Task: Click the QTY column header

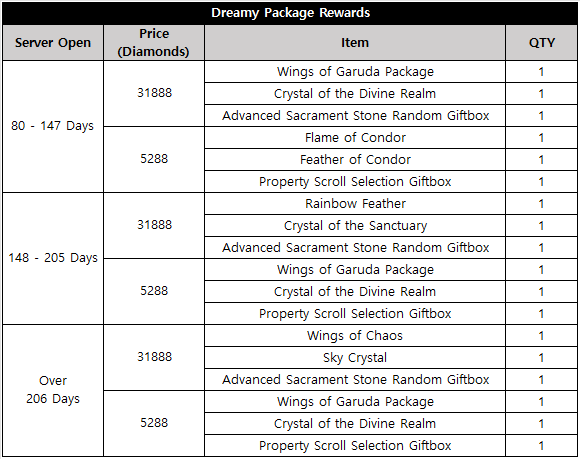Action: [542, 43]
